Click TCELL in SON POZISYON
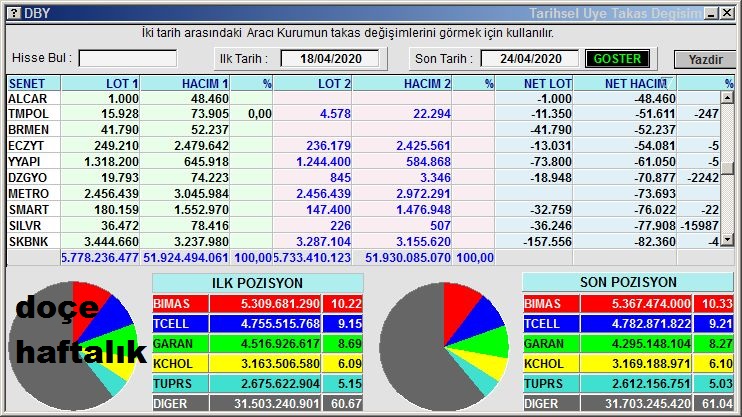The width and height of the screenshot is (742, 417). [x=551, y=324]
